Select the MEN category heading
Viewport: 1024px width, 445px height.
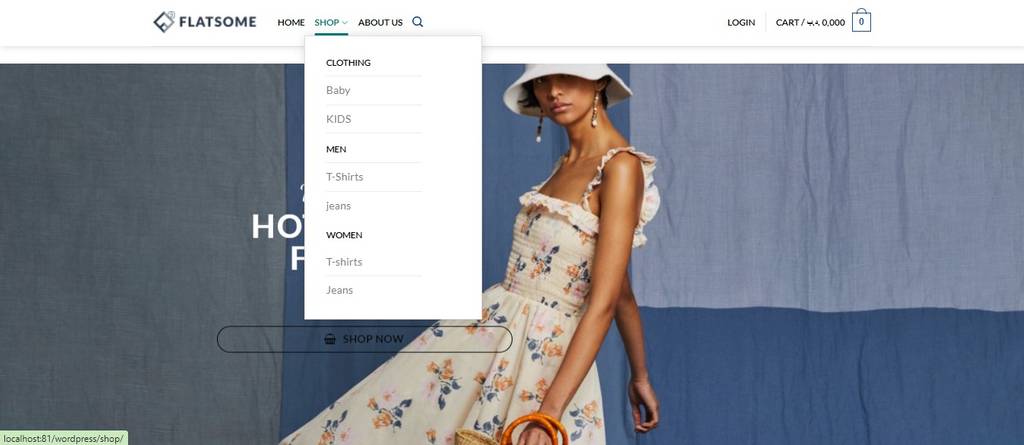click(336, 149)
